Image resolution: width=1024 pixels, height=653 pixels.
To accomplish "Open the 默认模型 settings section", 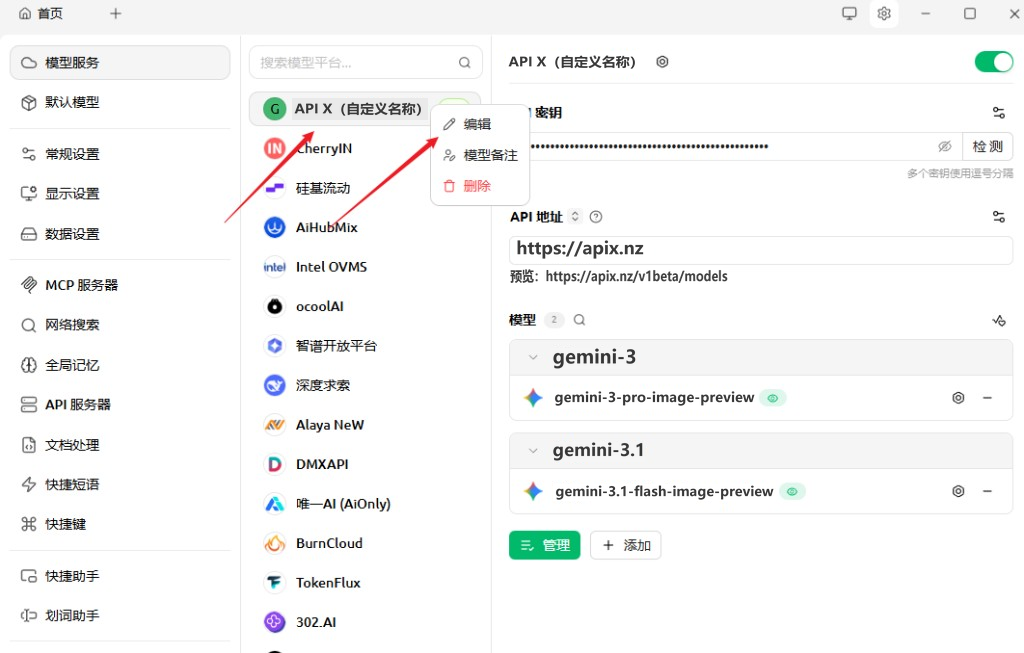I will [x=120, y=103].
